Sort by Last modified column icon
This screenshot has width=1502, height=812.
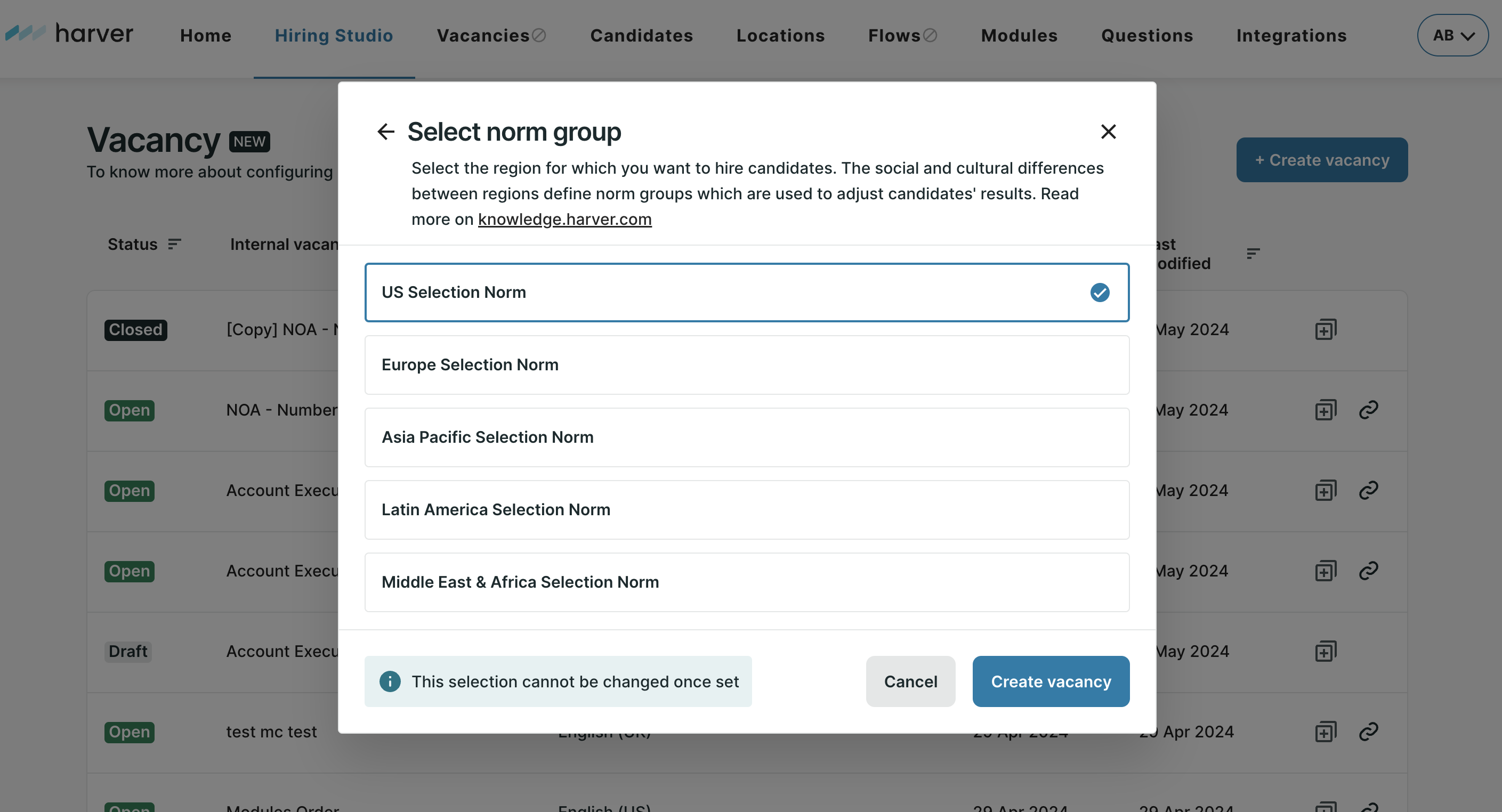coord(1253,254)
